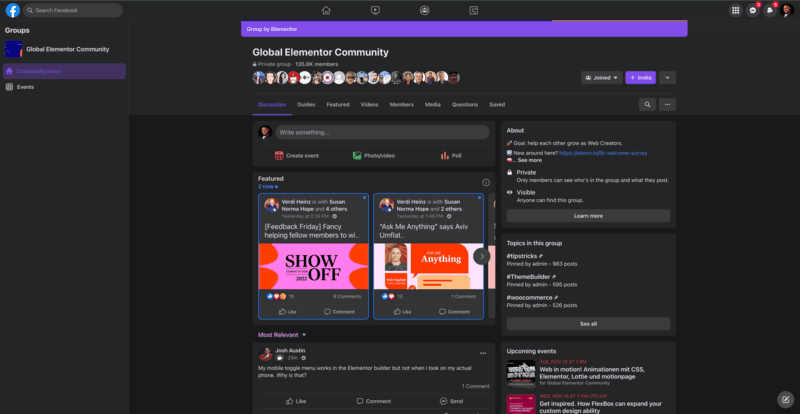This screenshot has width=800, height=414.
Task: Open the fb-welcome-survey link
Action: pyautogui.click(x=603, y=153)
